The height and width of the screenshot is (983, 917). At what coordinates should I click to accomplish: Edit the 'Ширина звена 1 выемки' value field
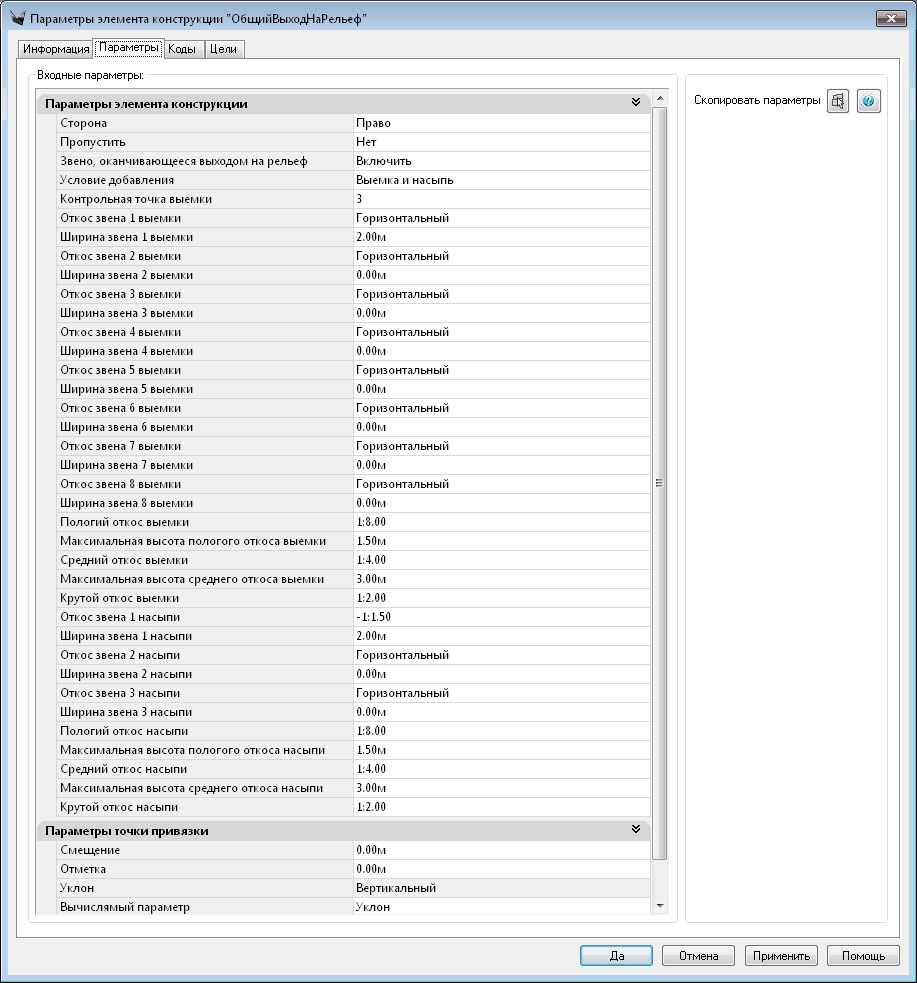pos(500,237)
